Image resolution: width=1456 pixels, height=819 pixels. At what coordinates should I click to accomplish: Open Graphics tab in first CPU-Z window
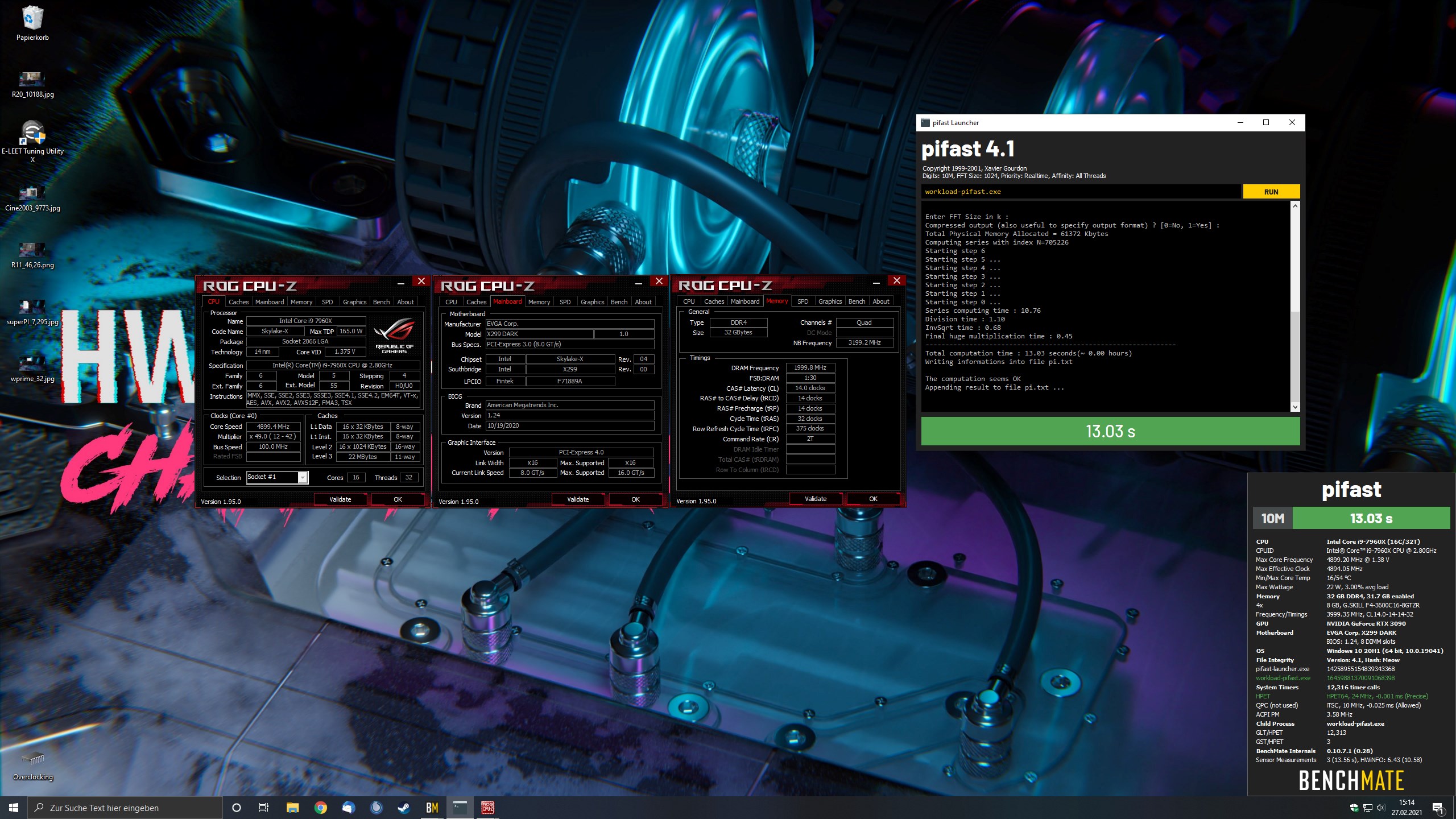click(x=354, y=302)
